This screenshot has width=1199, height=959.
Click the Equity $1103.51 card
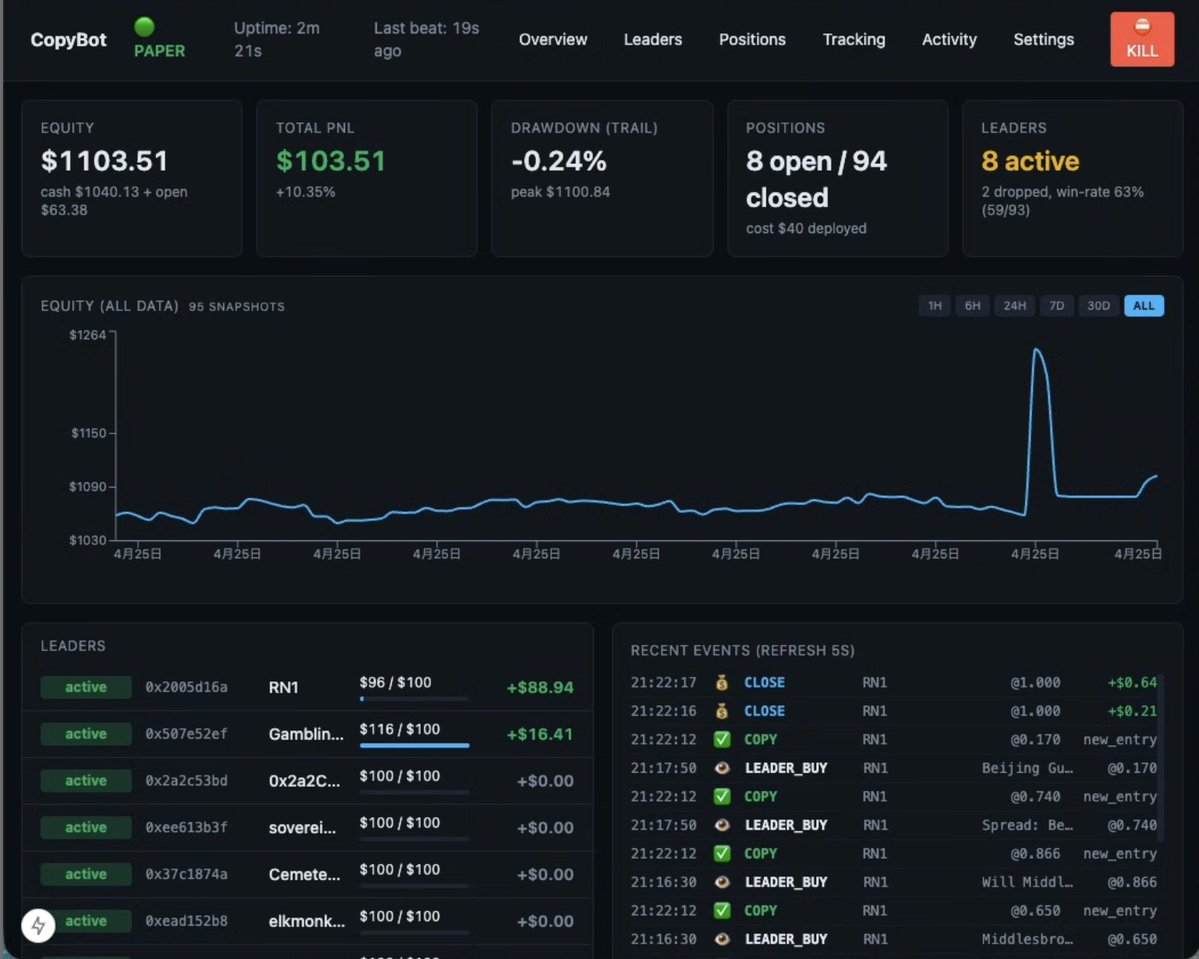click(x=132, y=178)
